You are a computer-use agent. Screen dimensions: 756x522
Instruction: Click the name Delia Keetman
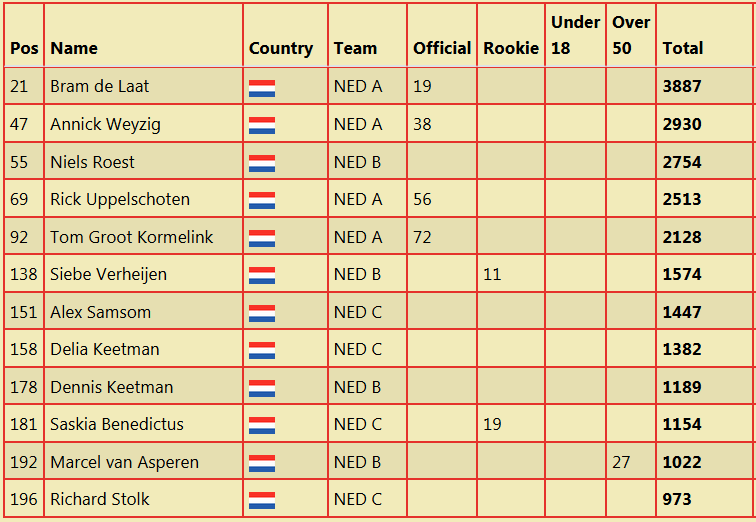(105, 349)
